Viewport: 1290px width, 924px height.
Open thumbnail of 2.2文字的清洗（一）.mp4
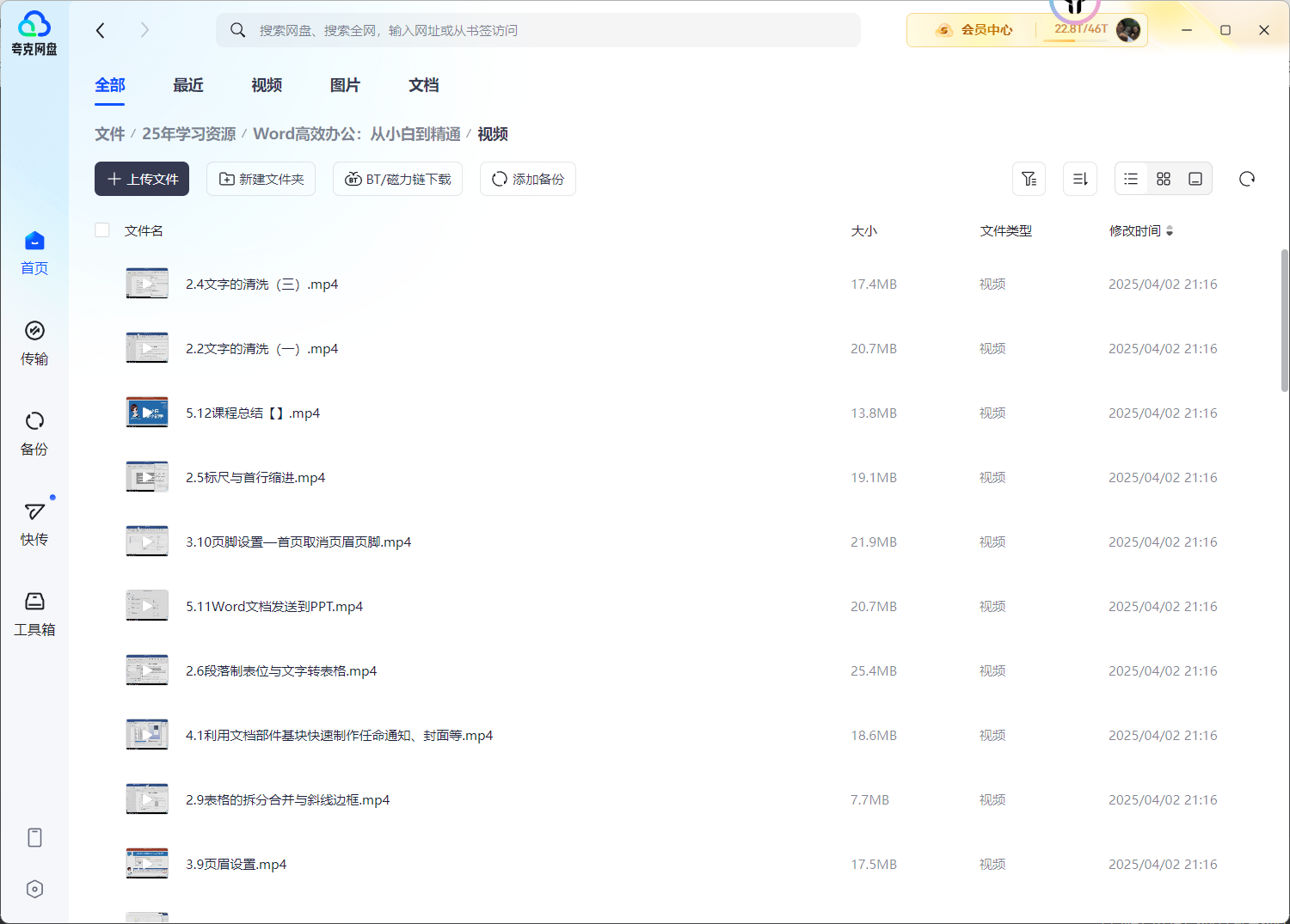tap(147, 348)
